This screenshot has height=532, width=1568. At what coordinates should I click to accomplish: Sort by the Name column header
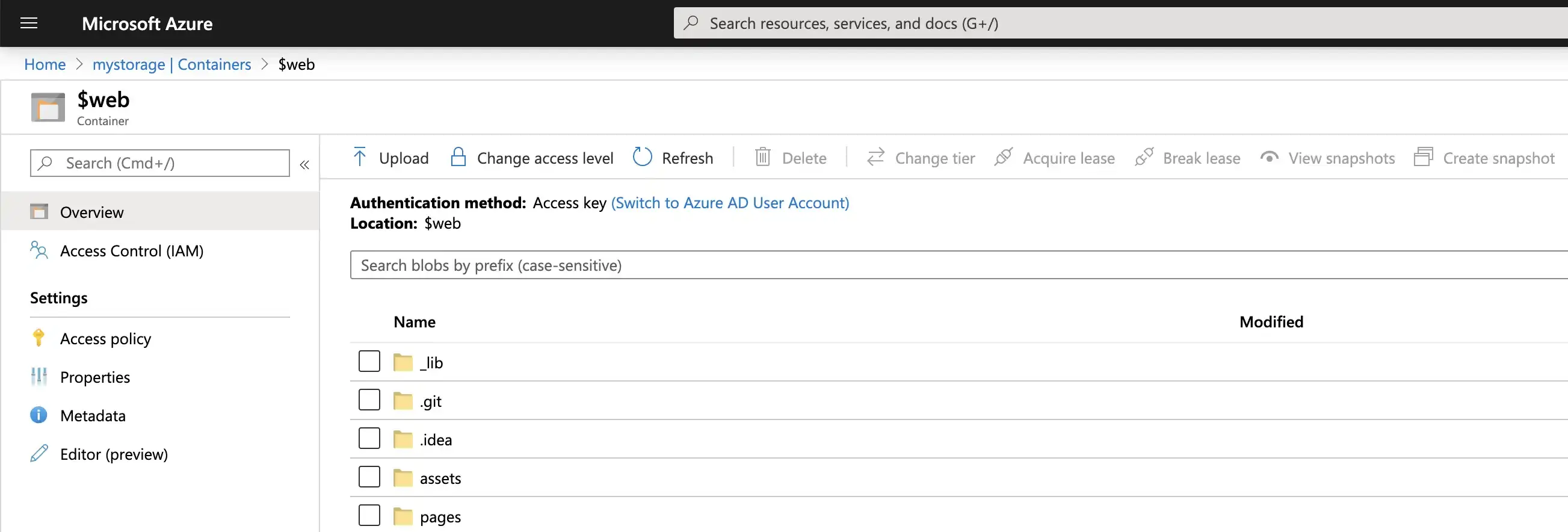pos(414,321)
